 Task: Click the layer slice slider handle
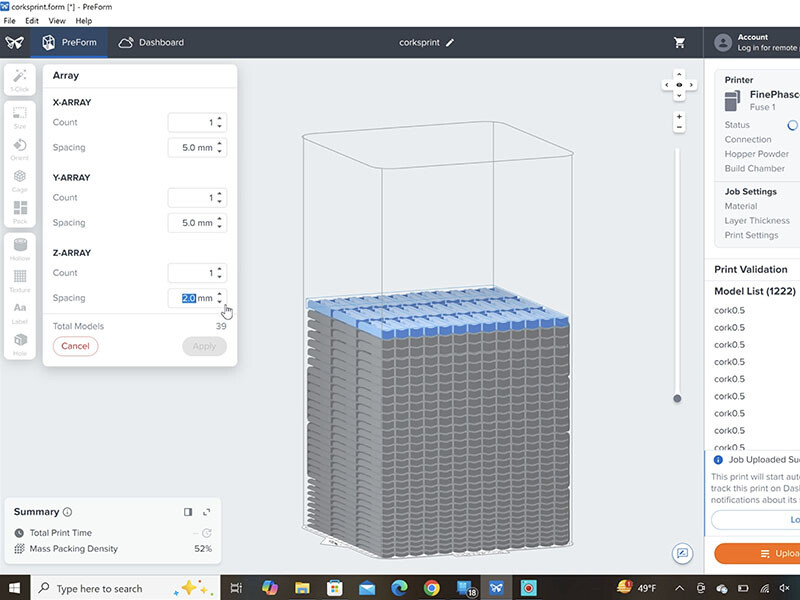tap(678, 398)
